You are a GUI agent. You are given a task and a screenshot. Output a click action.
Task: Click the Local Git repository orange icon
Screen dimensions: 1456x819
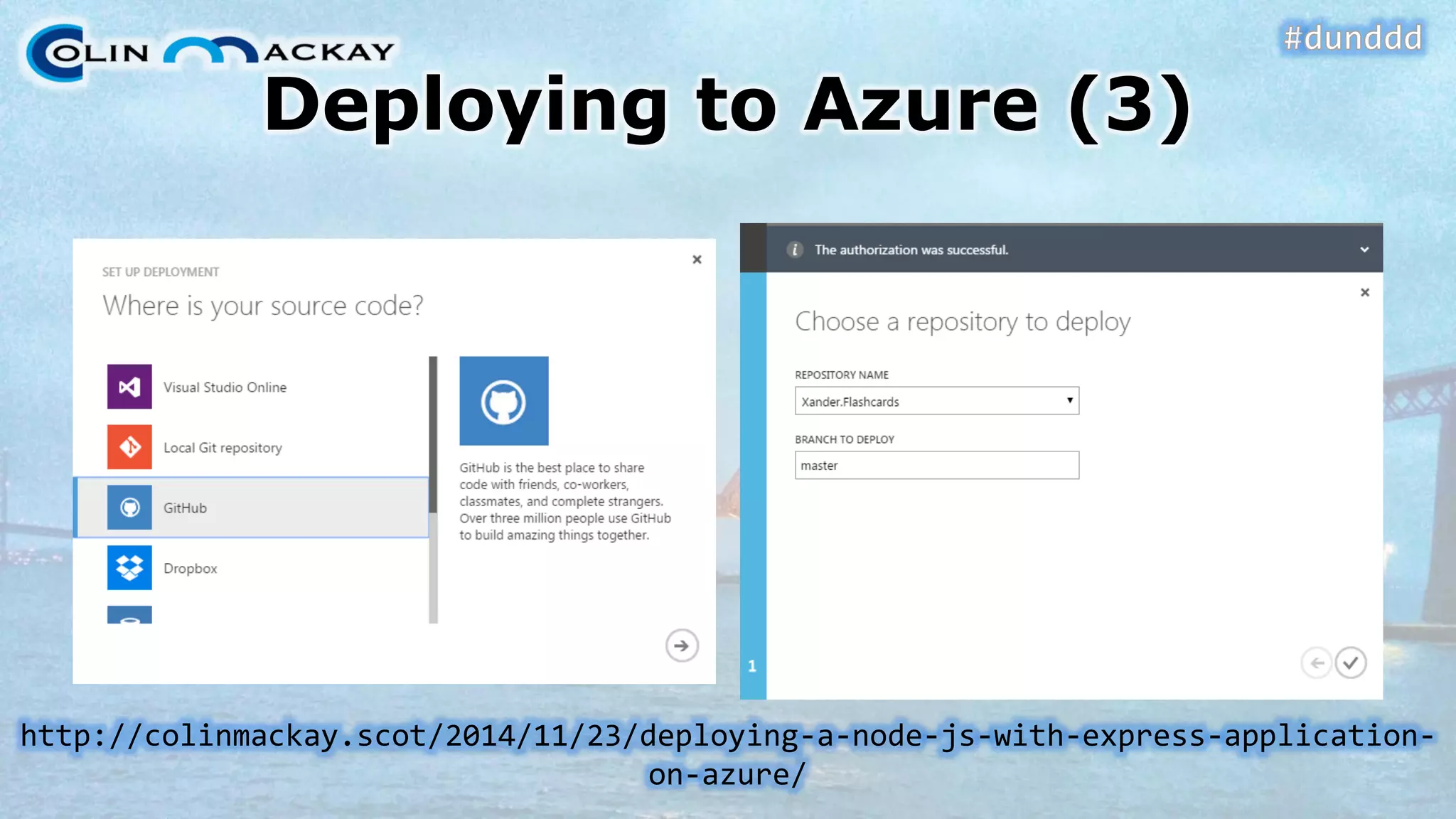point(129,447)
